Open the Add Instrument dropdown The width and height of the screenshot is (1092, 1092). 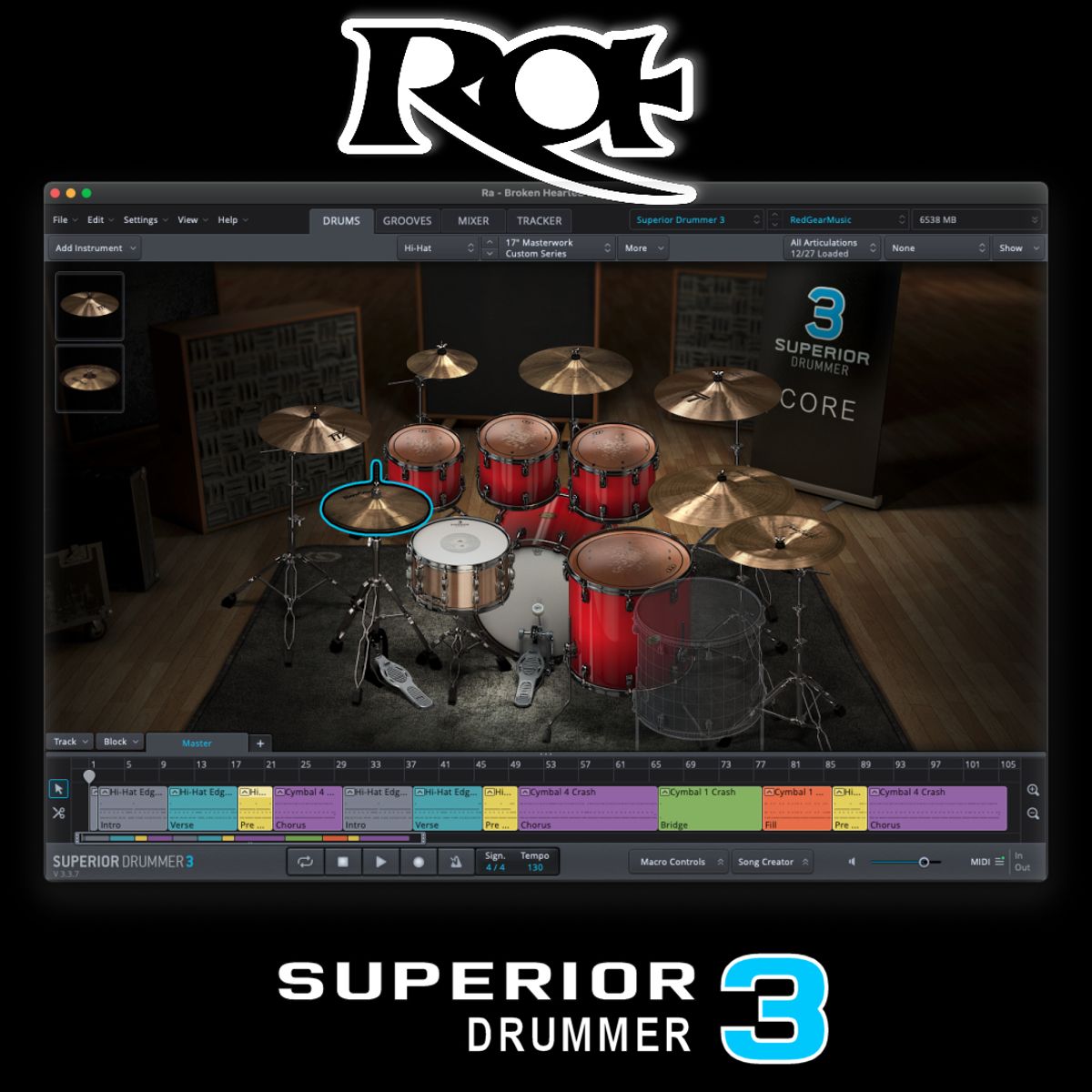click(x=96, y=248)
